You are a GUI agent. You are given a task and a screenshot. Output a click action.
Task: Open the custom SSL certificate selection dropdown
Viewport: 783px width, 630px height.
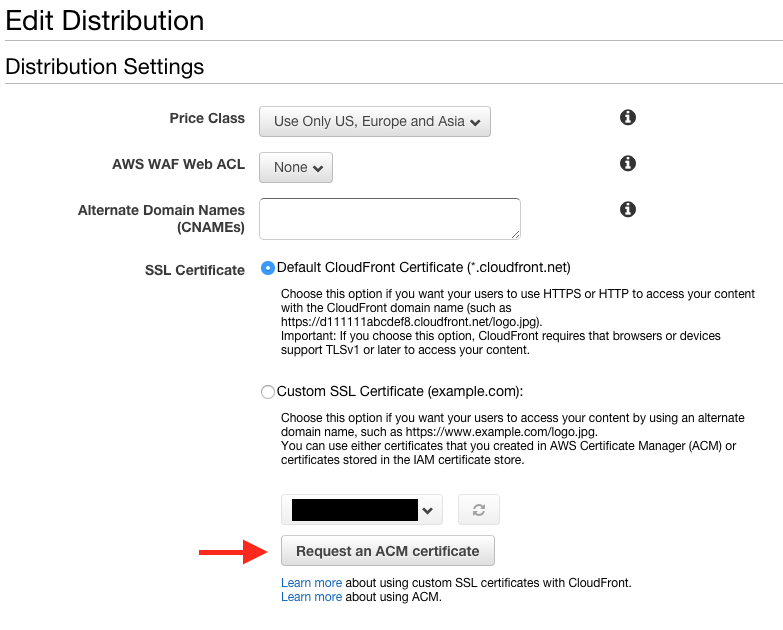tap(362, 510)
